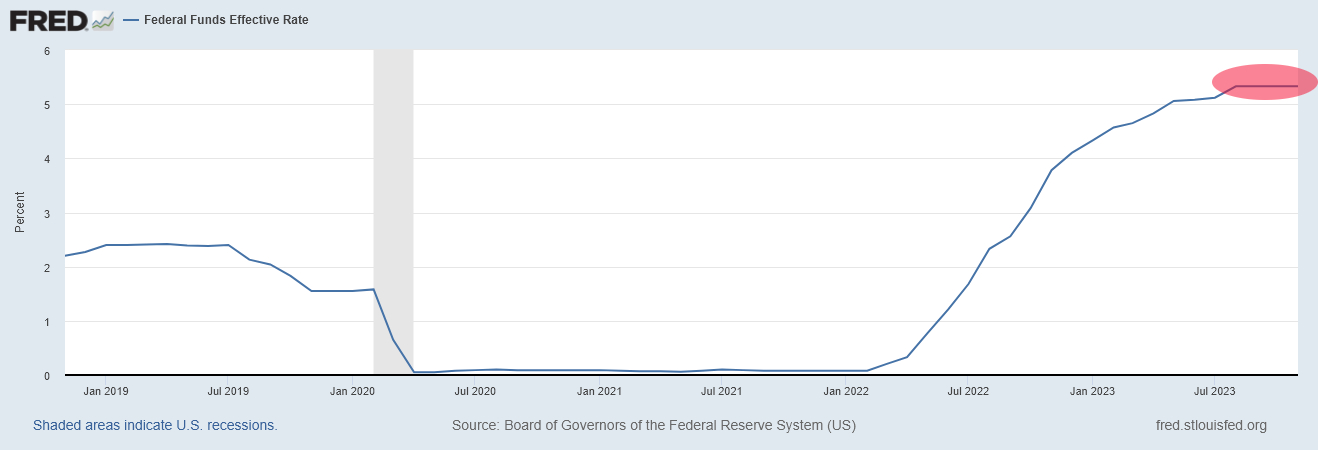The width and height of the screenshot is (1318, 450).
Task: Click the y-axis value 6
Action: pos(47,50)
